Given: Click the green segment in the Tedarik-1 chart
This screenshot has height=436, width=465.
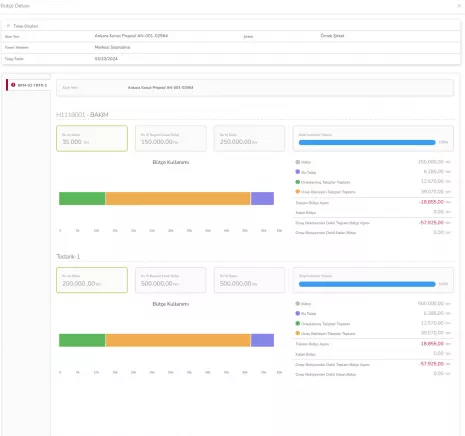Looking at the screenshot, I should pyautogui.click(x=82, y=340).
